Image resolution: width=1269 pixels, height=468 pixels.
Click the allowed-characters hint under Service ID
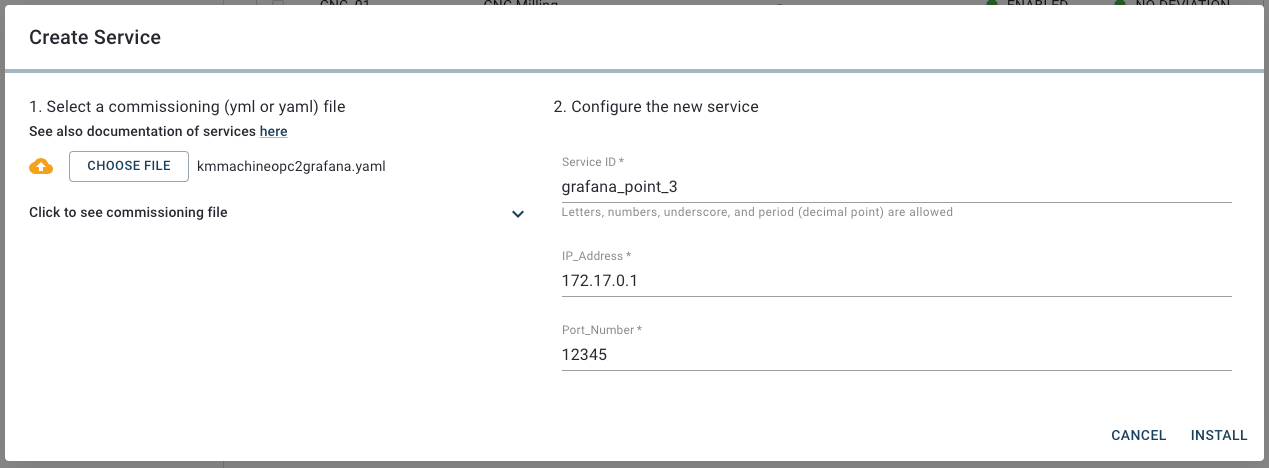coord(757,212)
